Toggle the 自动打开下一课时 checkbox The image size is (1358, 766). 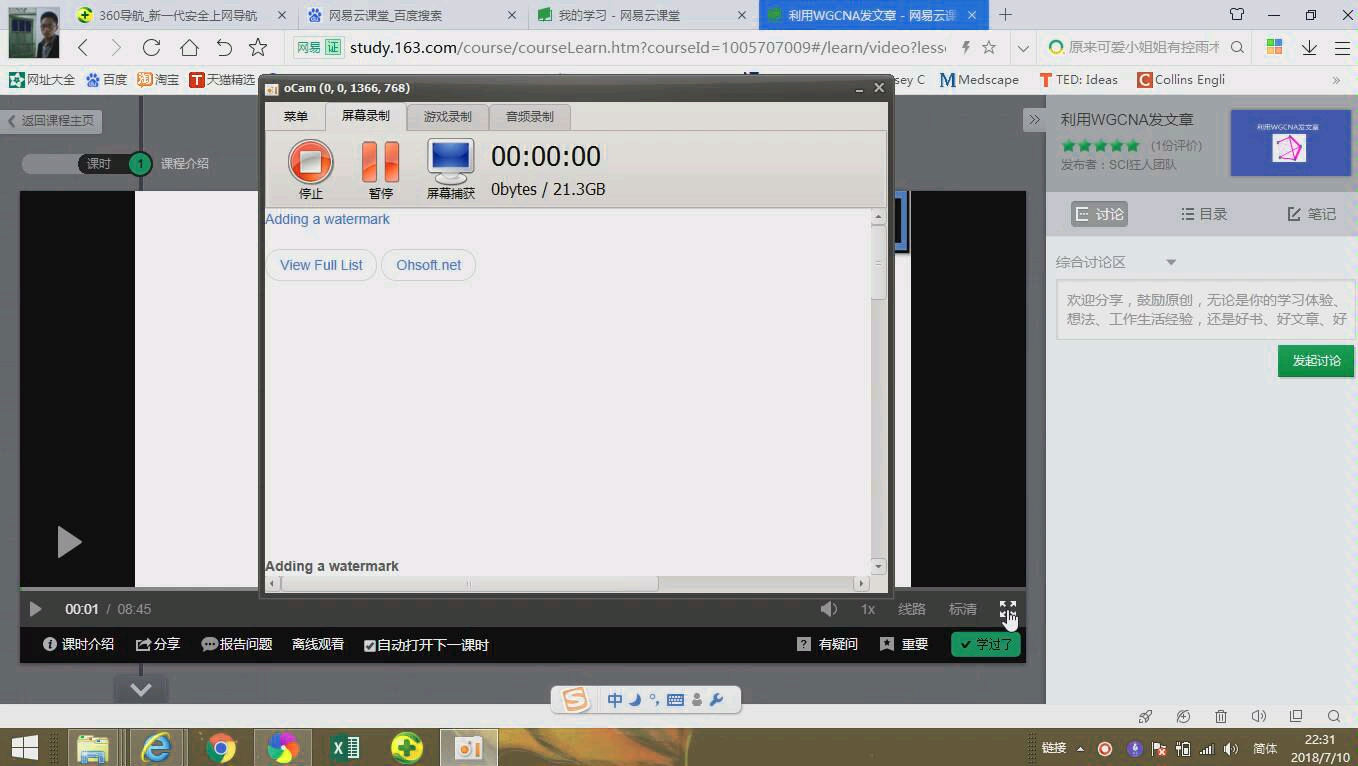point(370,646)
